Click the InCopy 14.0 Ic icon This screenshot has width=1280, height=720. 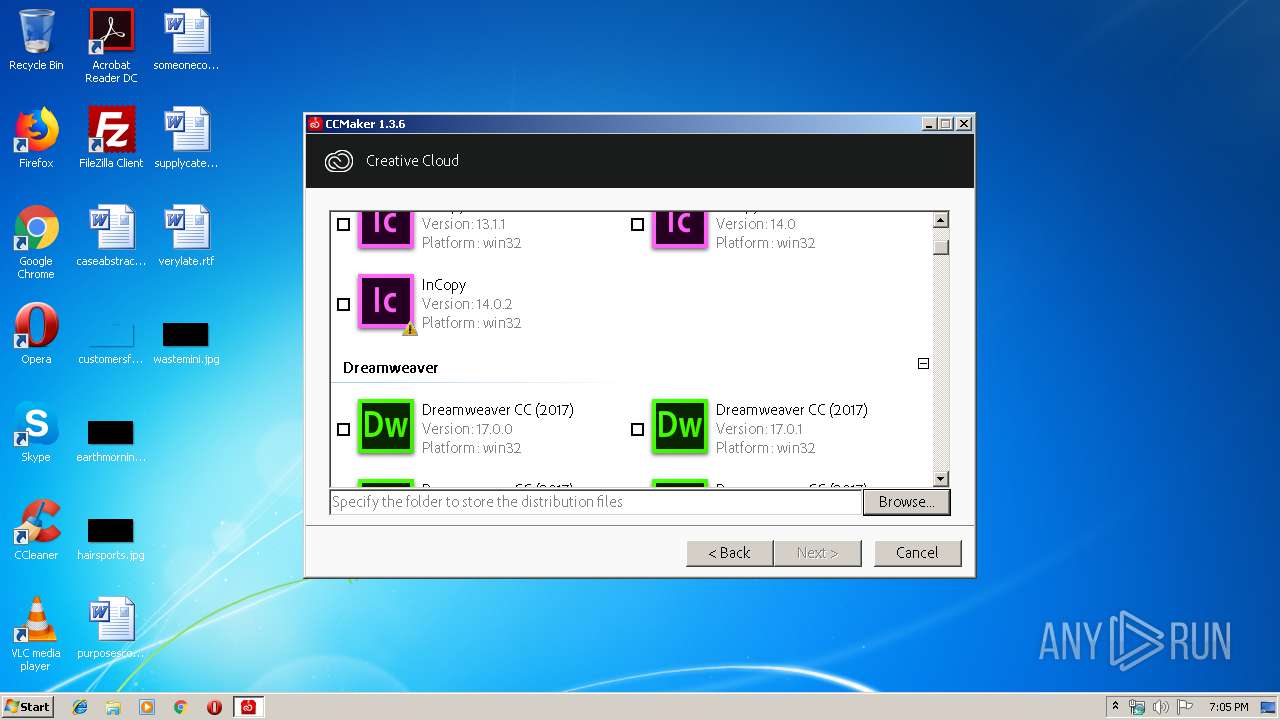pyautogui.click(x=680, y=228)
